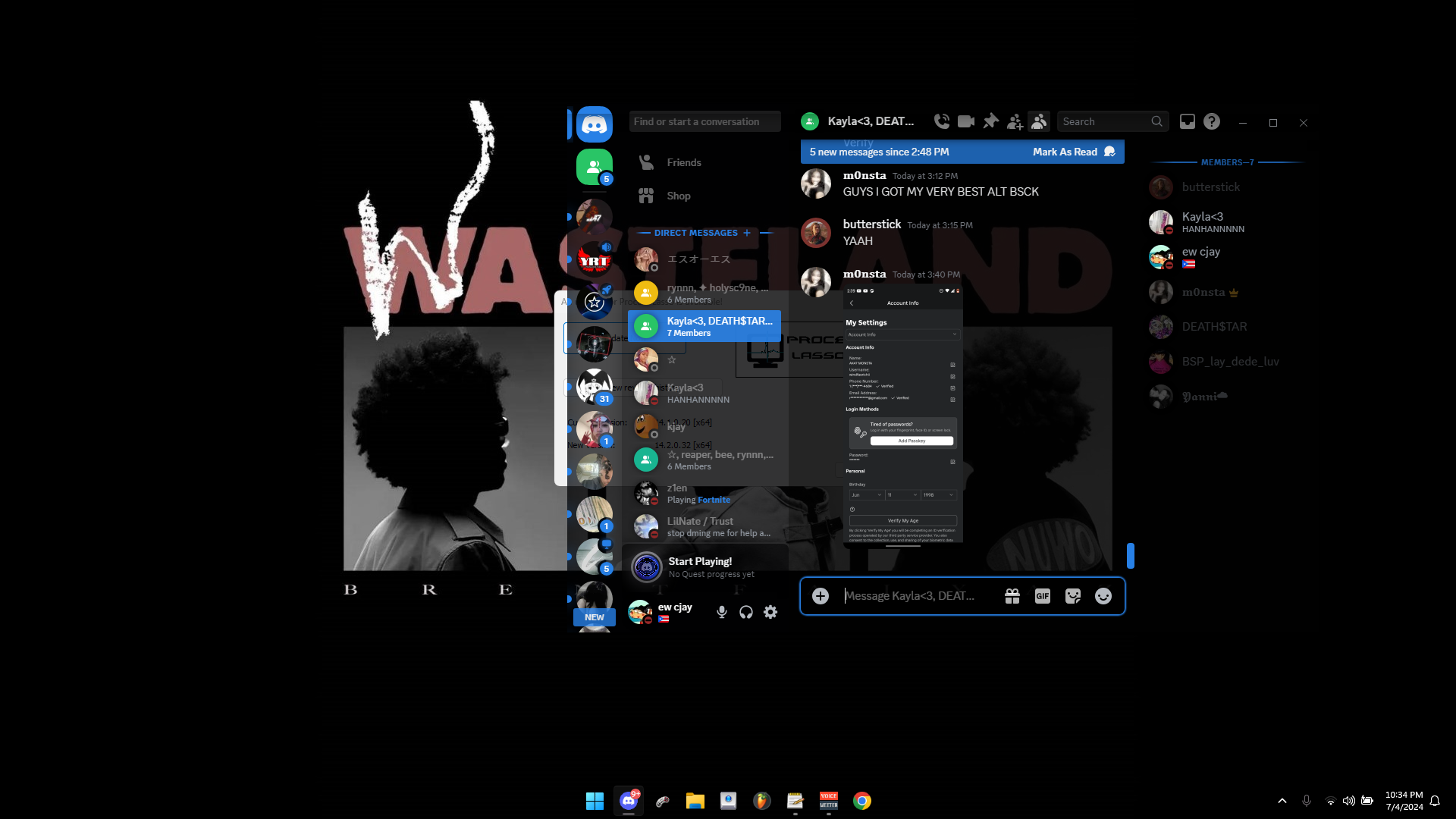Open the emoji picker
Image resolution: width=1456 pixels, height=819 pixels.
[x=1103, y=596]
